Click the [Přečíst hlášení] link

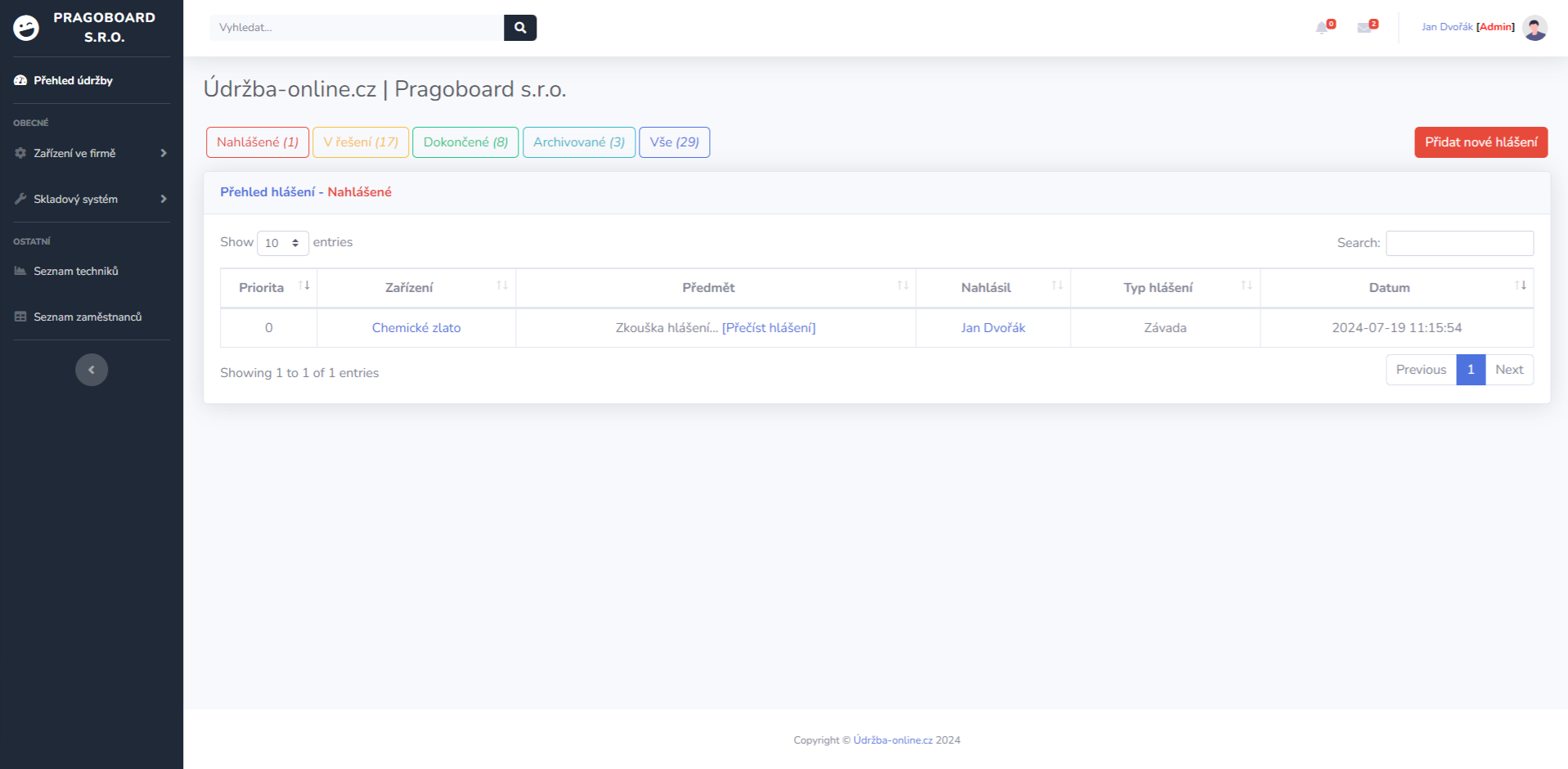point(769,328)
